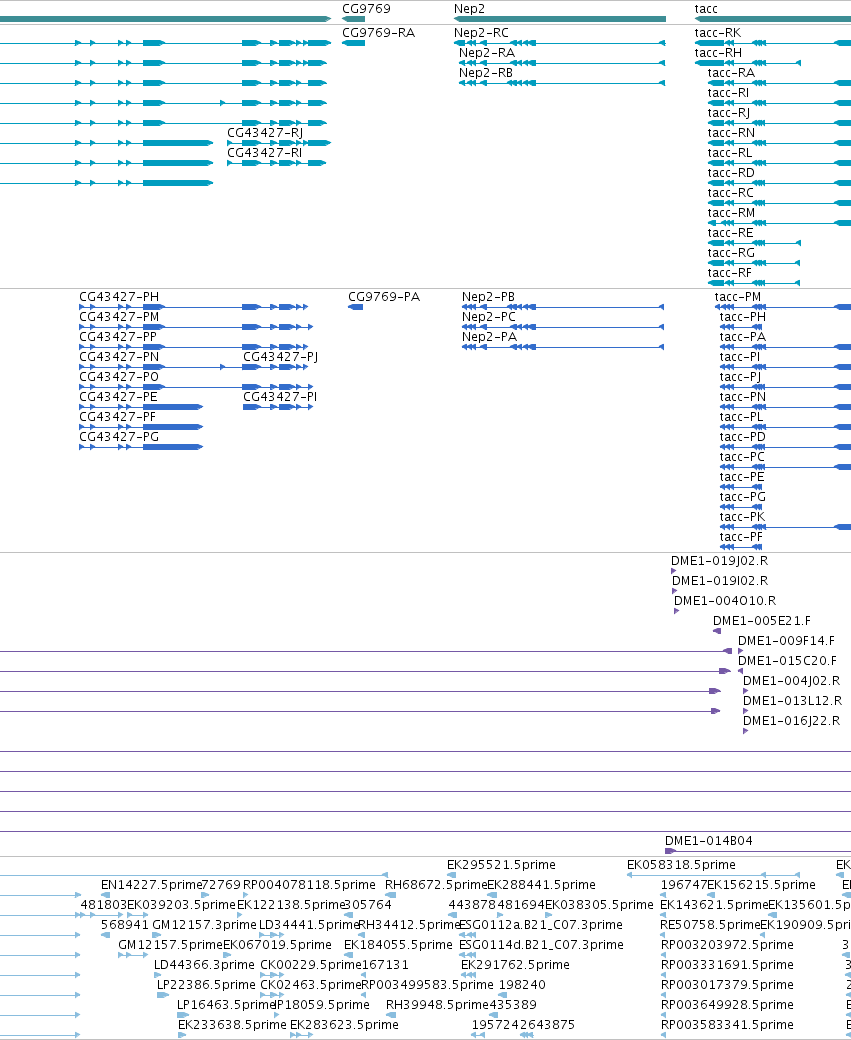This screenshot has height=1040, width=851.
Task: Select clone DME1-004O10.R
Action: (725, 600)
